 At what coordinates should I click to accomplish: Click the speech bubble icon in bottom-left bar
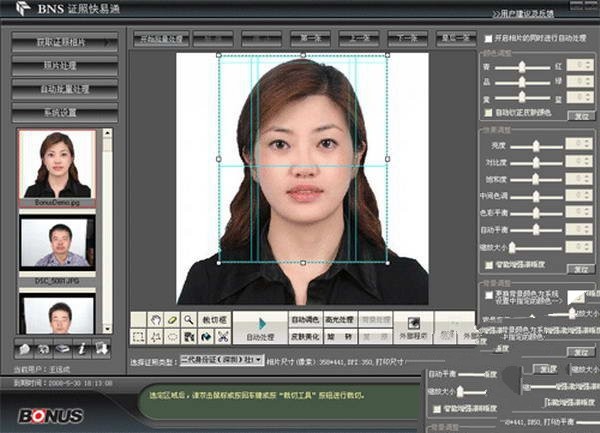tap(24, 348)
